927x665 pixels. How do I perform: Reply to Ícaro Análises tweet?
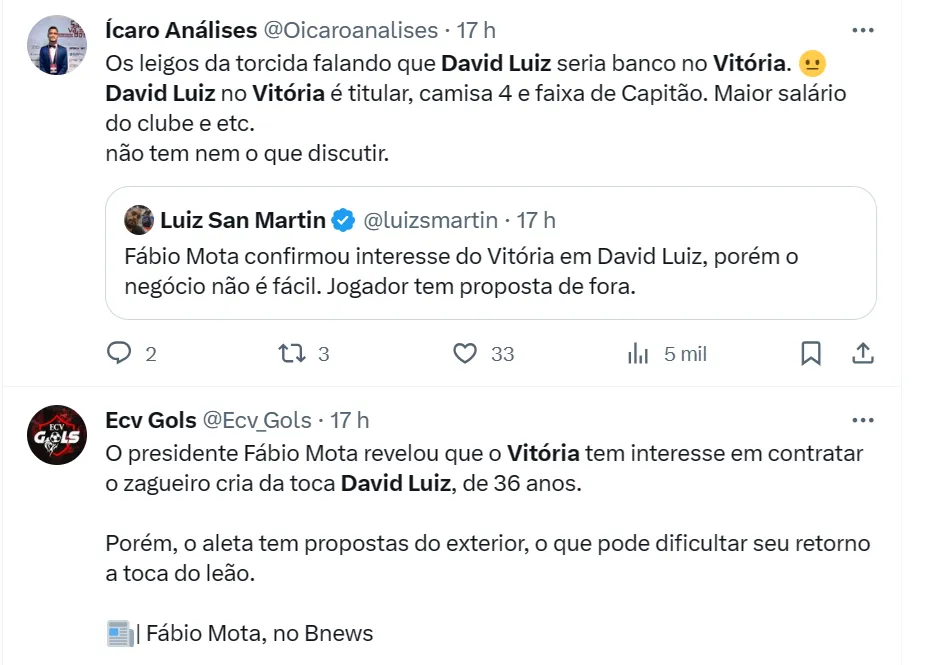tap(120, 353)
